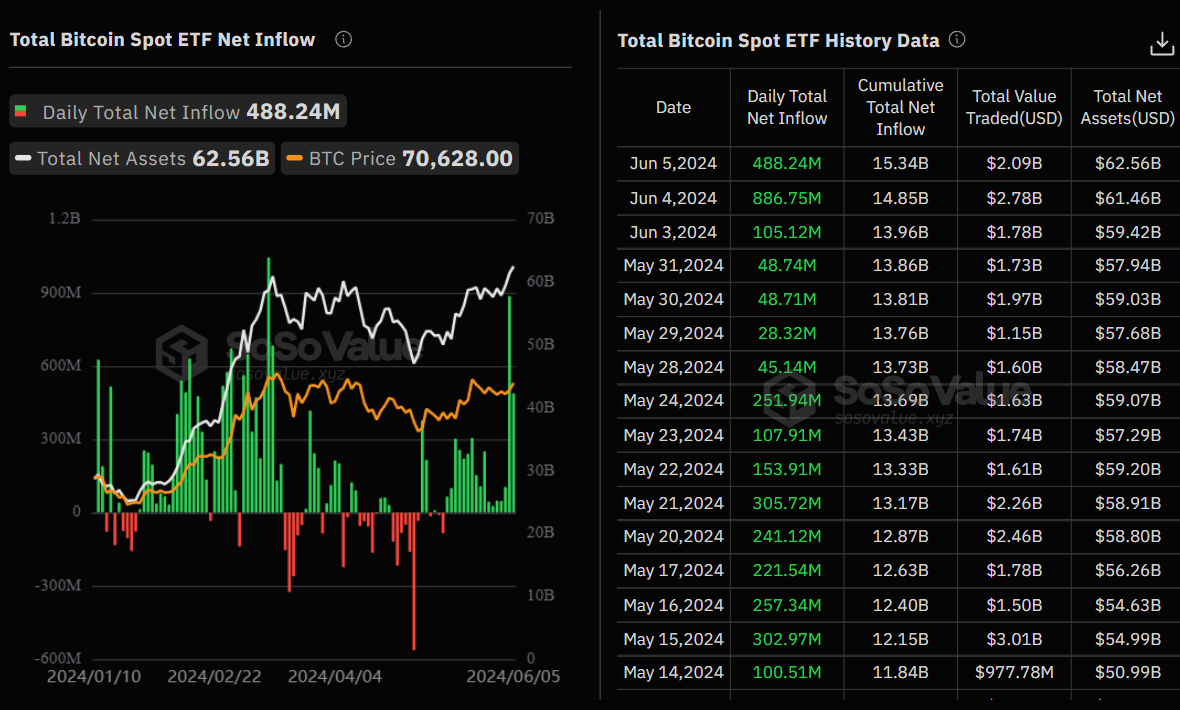Click the 100.51M daily inflow value
Viewport: 1180px width, 710px height.
coord(787,672)
